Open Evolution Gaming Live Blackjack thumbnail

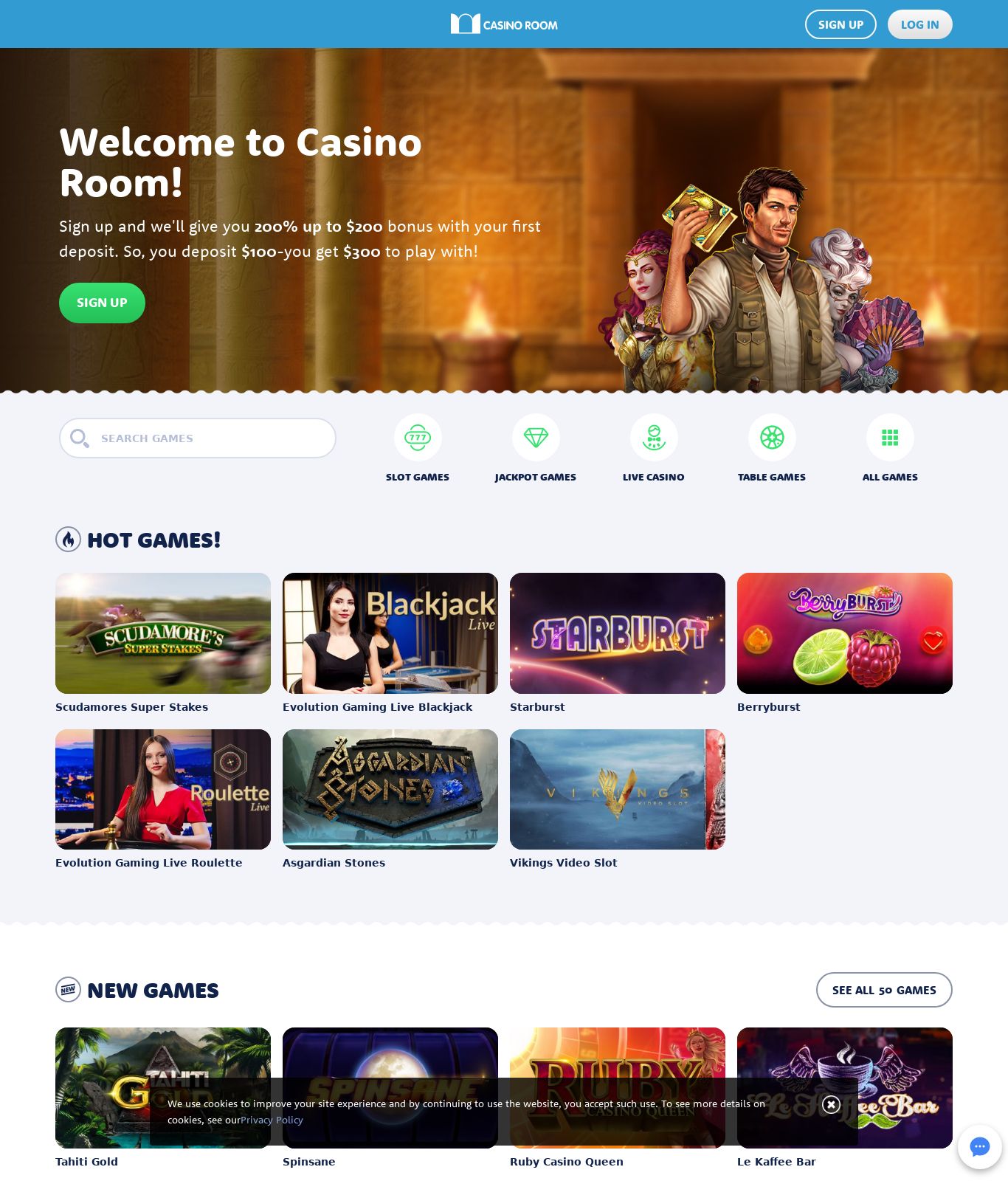tap(390, 633)
